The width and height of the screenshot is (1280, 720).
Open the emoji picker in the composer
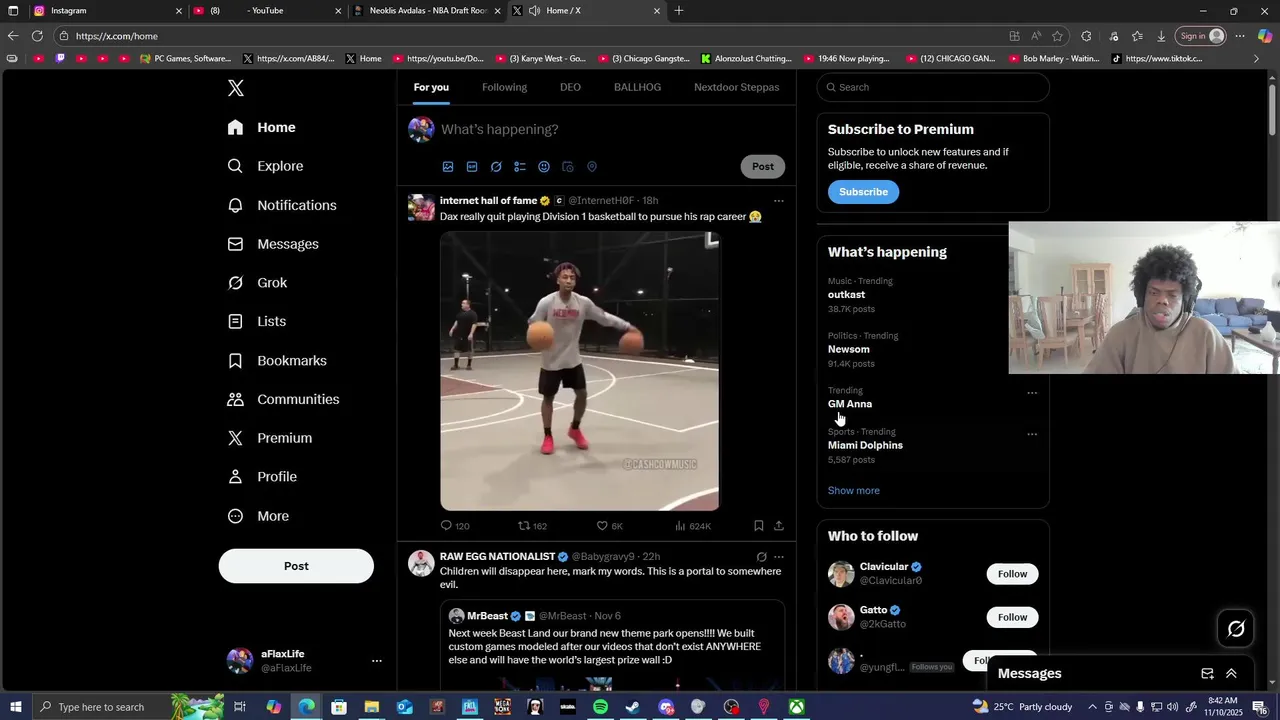(x=544, y=167)
